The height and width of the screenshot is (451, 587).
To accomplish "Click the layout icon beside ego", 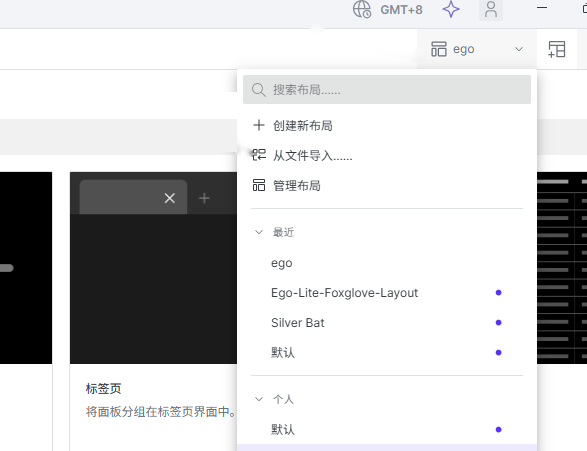I will 439,49.
